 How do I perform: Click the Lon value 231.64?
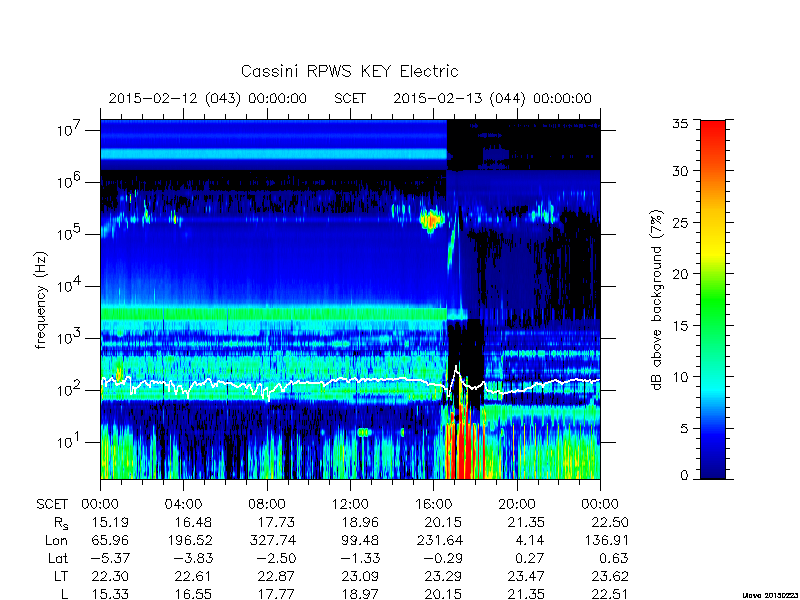tap(439, 540)
